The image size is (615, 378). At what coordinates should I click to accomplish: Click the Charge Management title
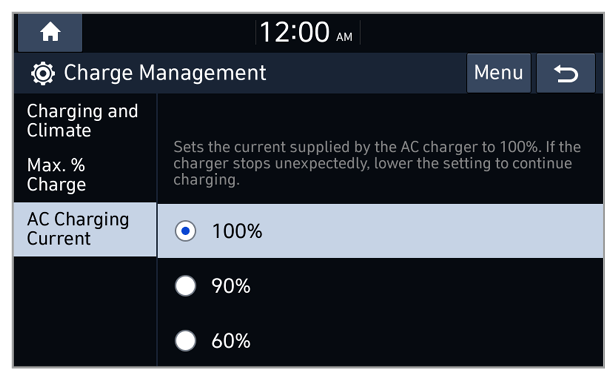[x=165, y=73]
